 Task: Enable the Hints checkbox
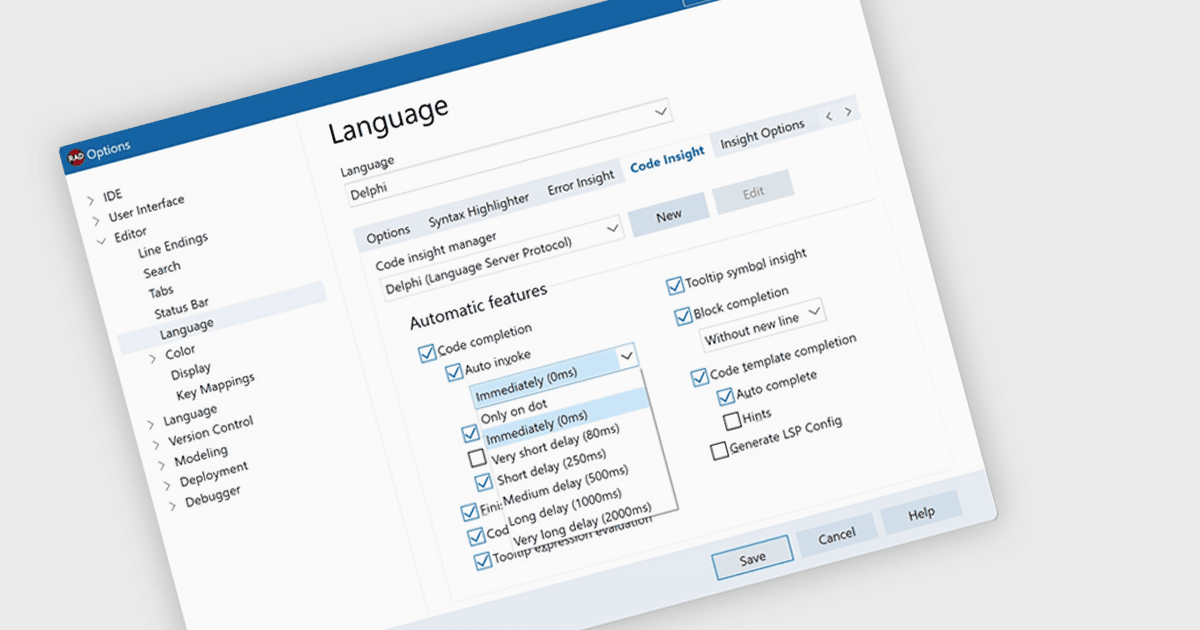(731, 419)
